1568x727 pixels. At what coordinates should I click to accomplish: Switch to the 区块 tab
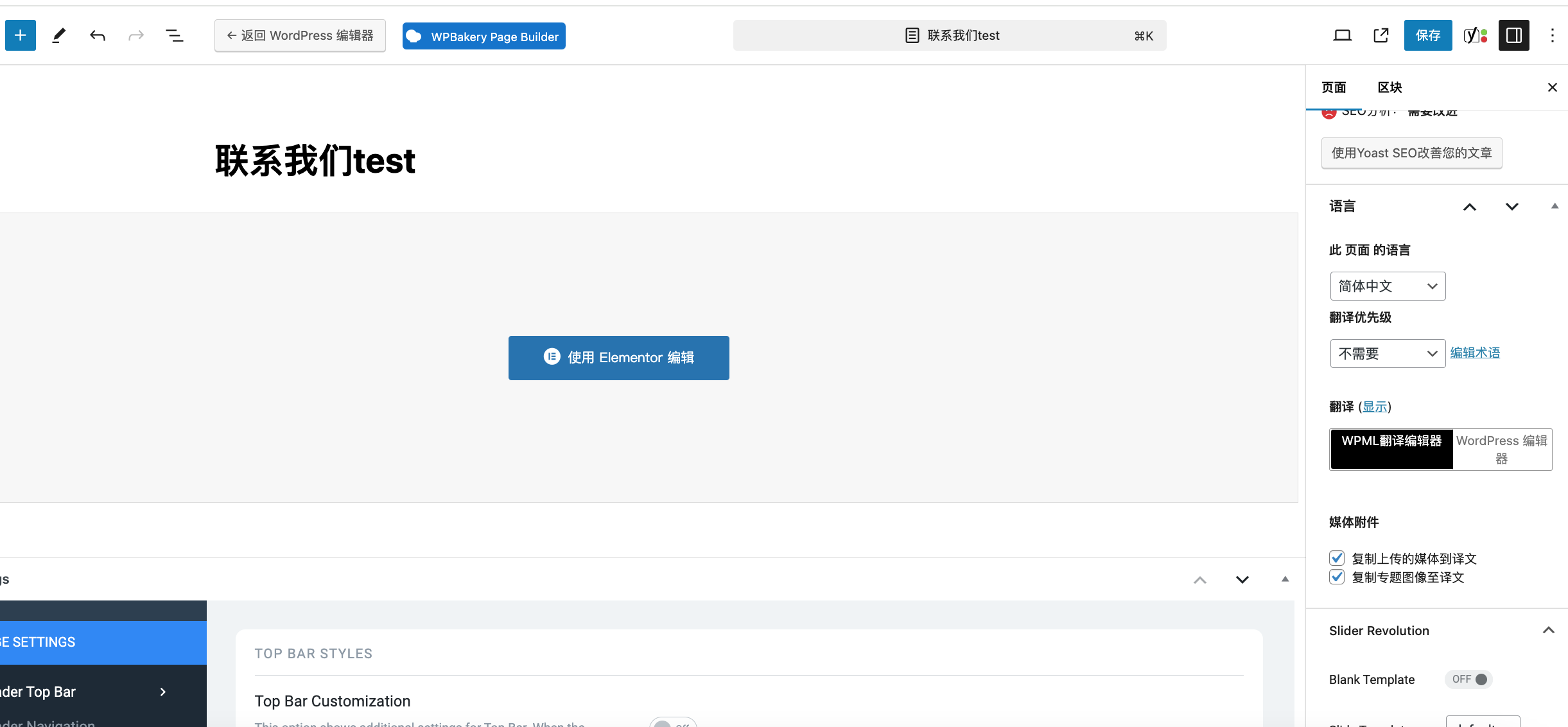(x=1389, y=87)
